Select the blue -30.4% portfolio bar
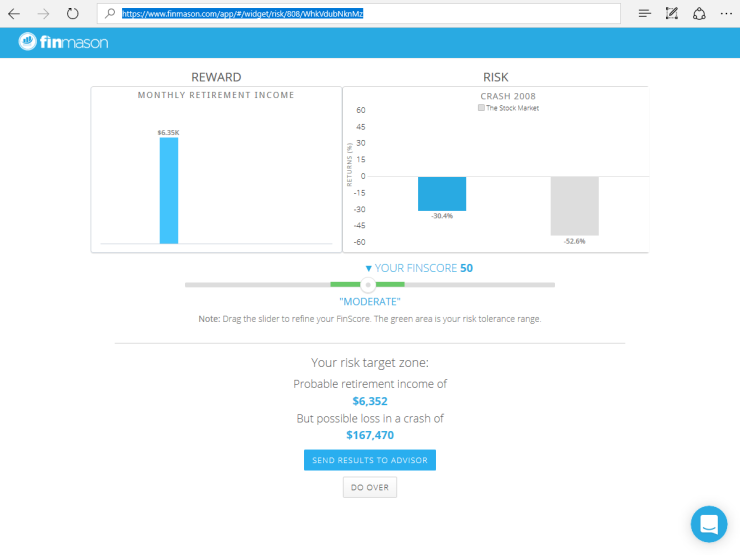Viewport: 740px width, 555px height. tap(442, 193)
